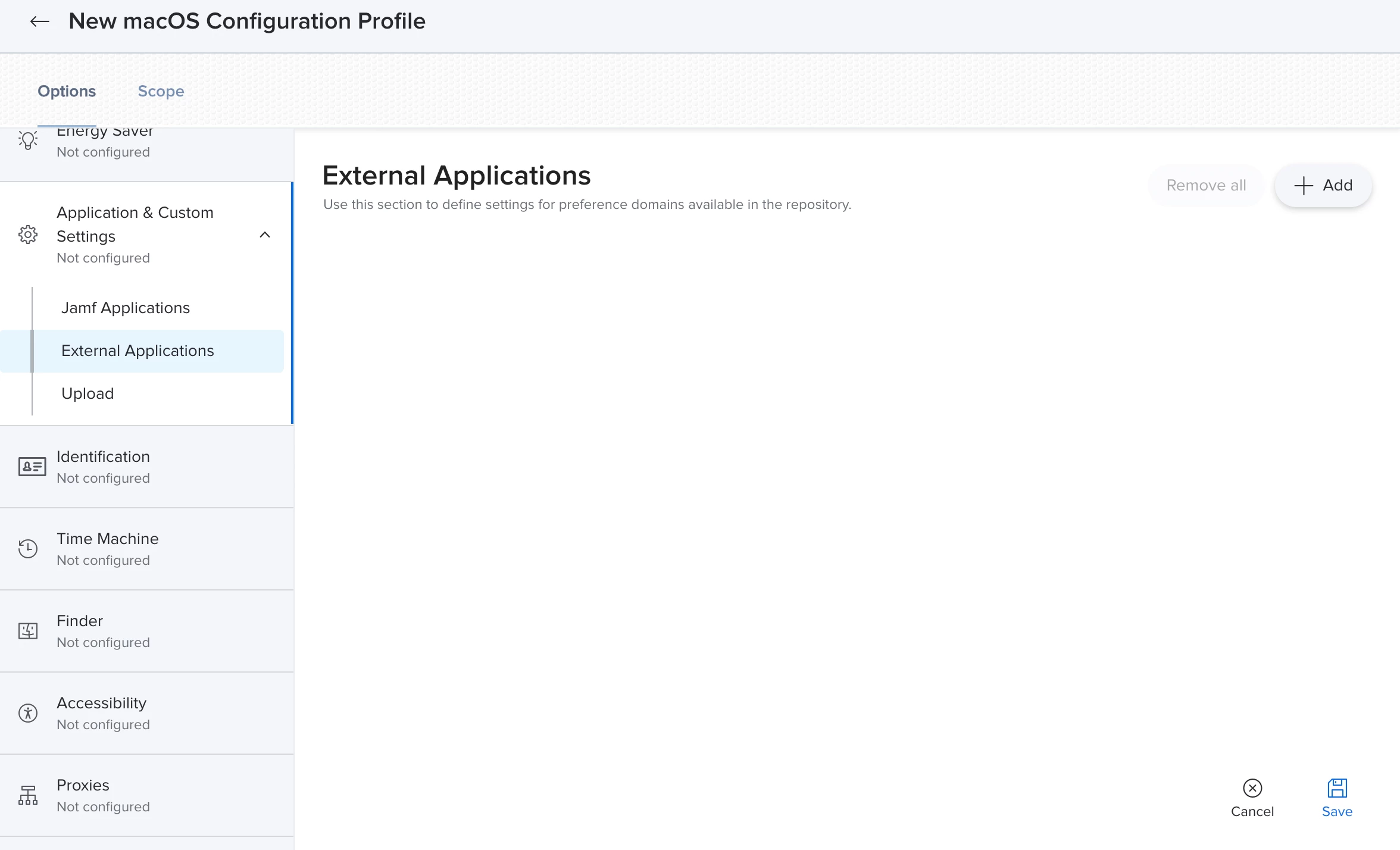
Task: Click the Accessibility person icon
Action: [x=28, y=713]
